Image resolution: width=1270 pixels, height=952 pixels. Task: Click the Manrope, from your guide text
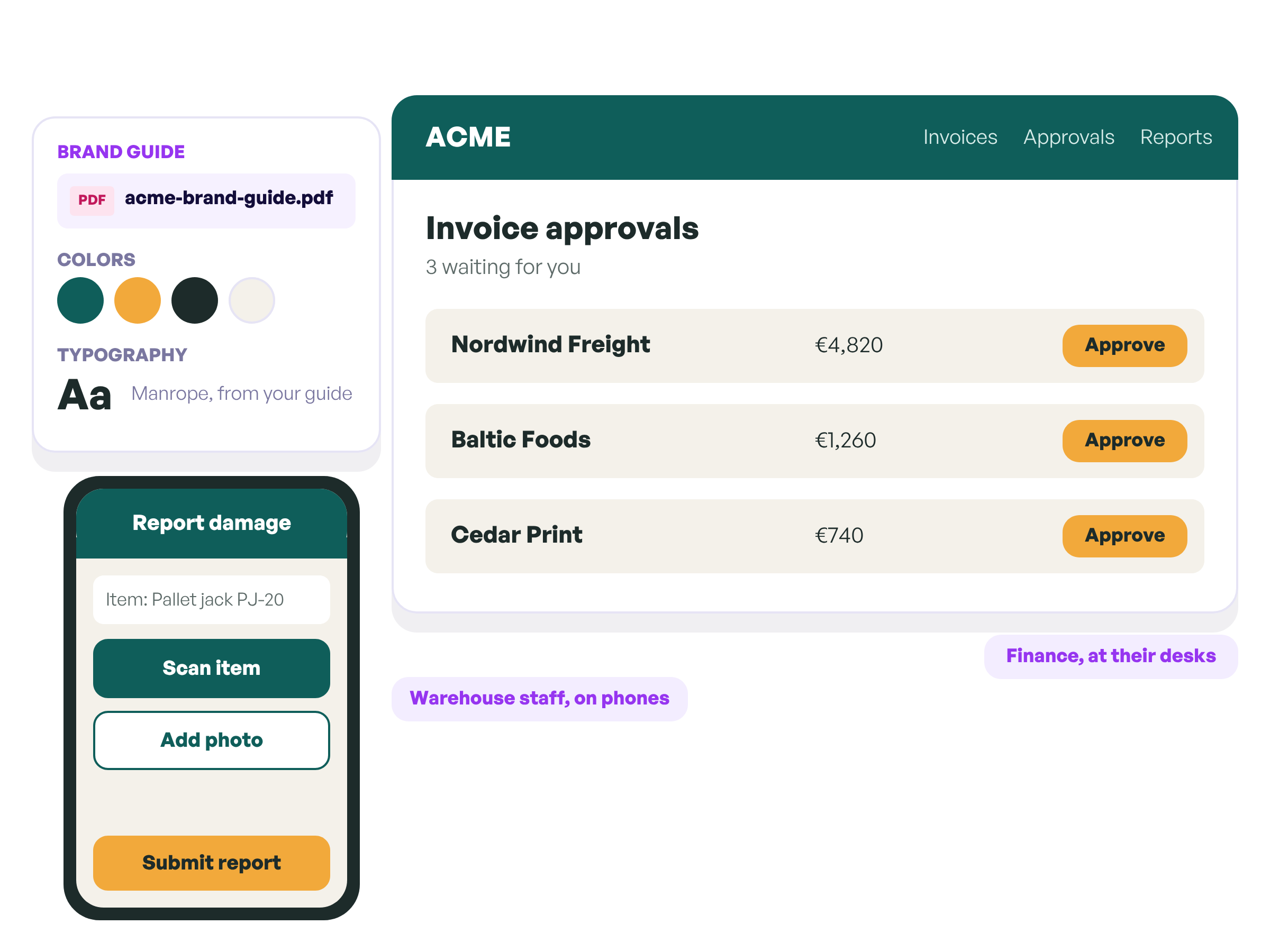pos(242,393)
